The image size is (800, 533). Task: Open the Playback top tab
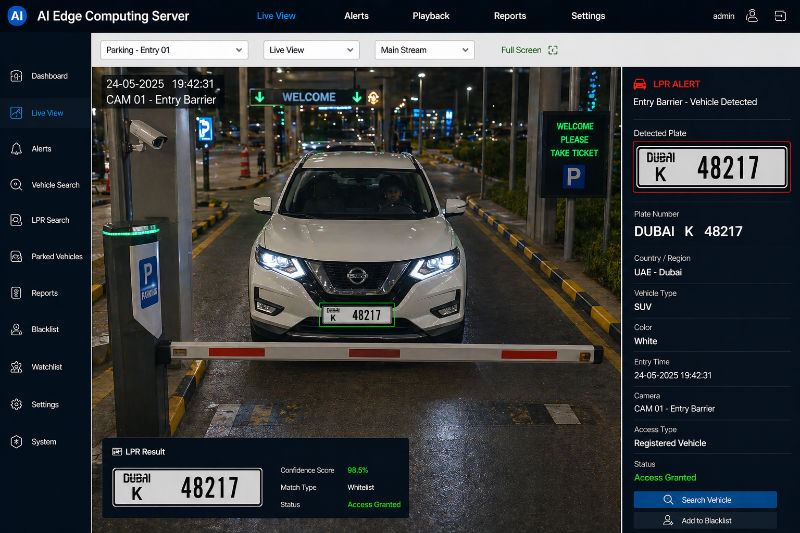pos(431,16)
